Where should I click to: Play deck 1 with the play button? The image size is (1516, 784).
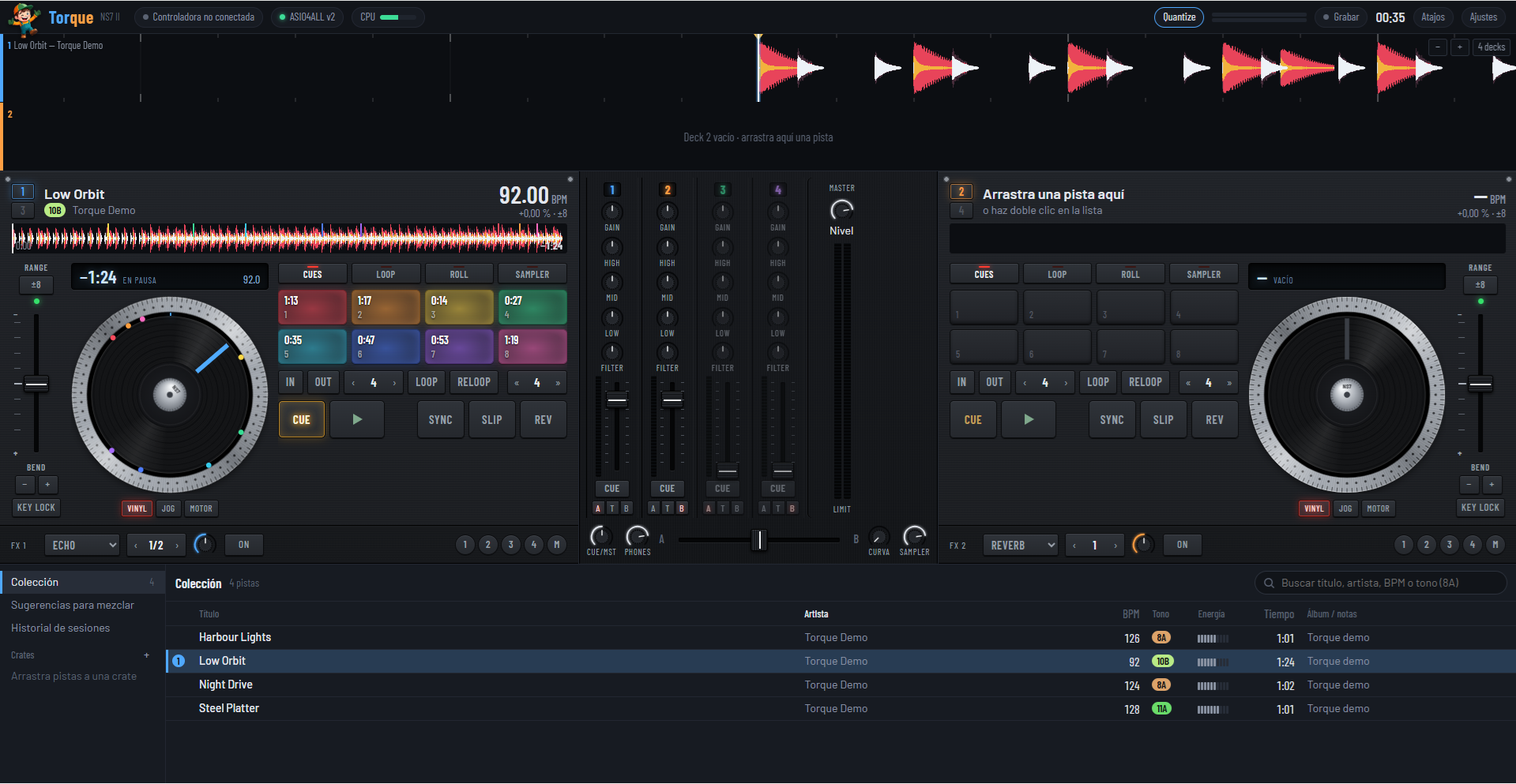click(x=357, y=419)
